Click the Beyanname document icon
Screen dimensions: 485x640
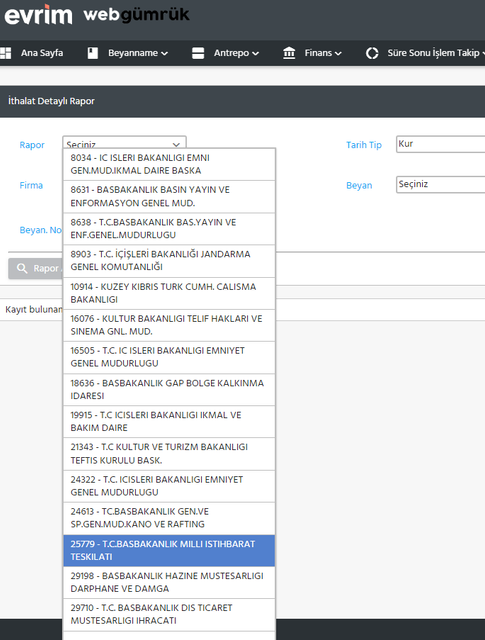93,53
